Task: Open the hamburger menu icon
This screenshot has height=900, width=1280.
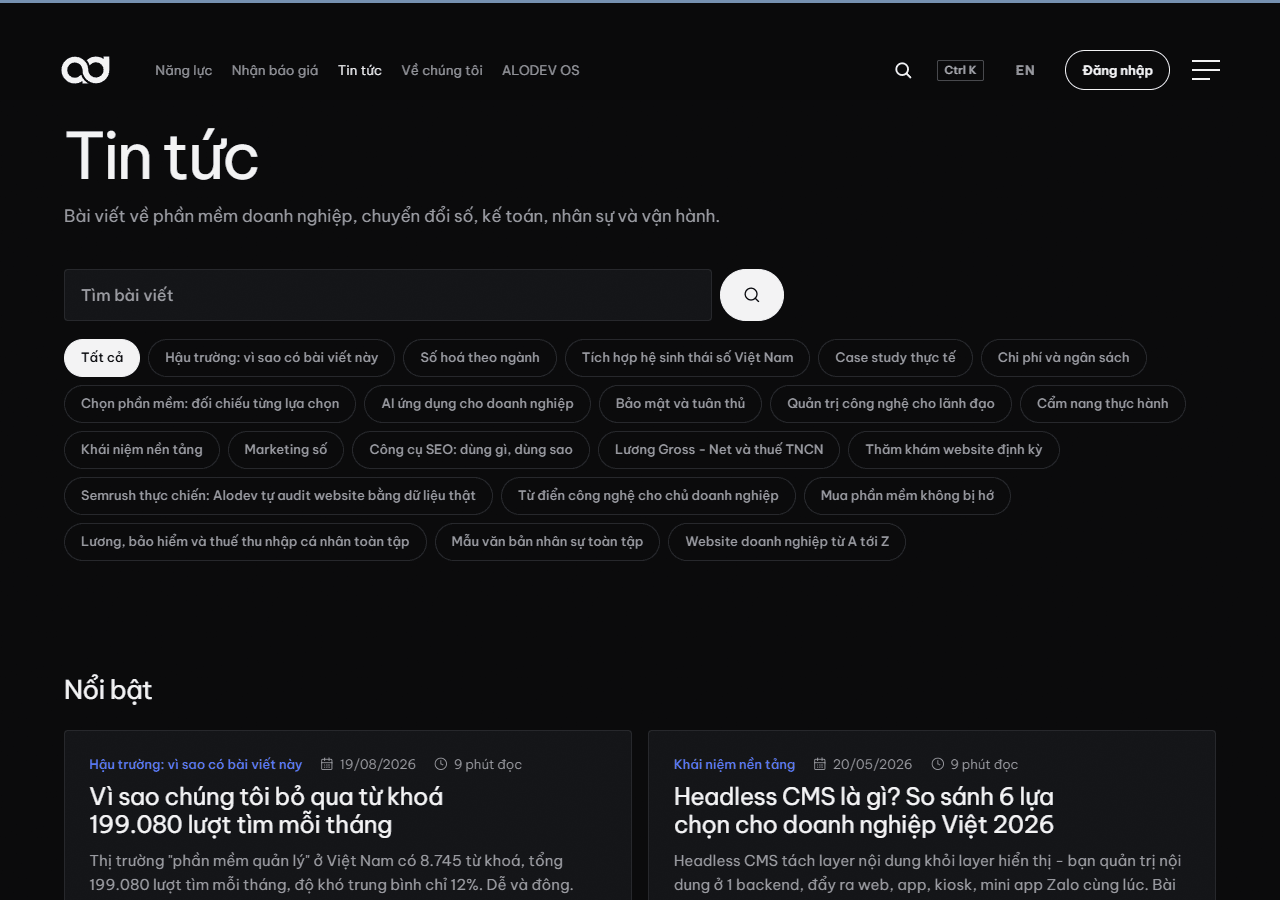Action: click(1206, 70)
